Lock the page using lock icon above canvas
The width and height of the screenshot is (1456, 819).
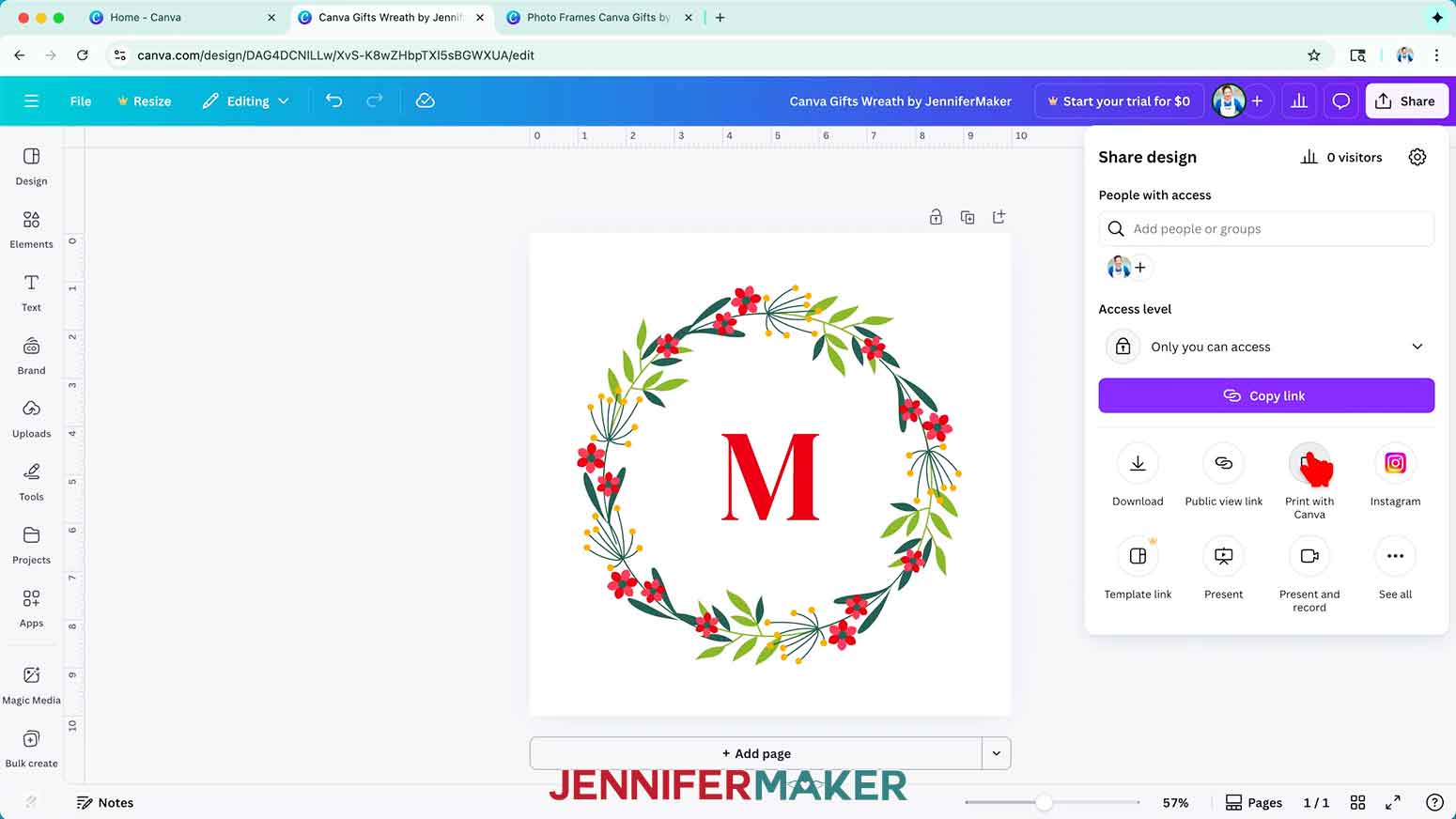pyautogui.click(x=936, y=217)
